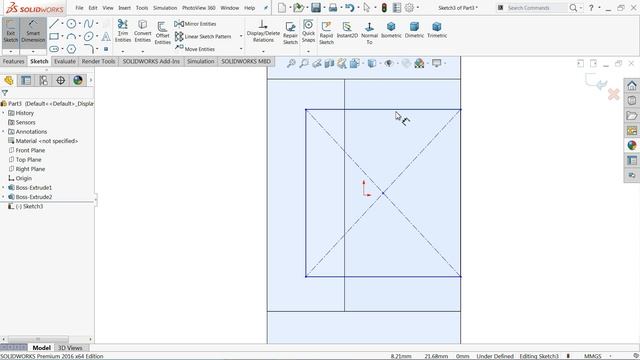Select the Line sketch tool
The width and height of the screenshot is (640, 360).
point(53,24)
